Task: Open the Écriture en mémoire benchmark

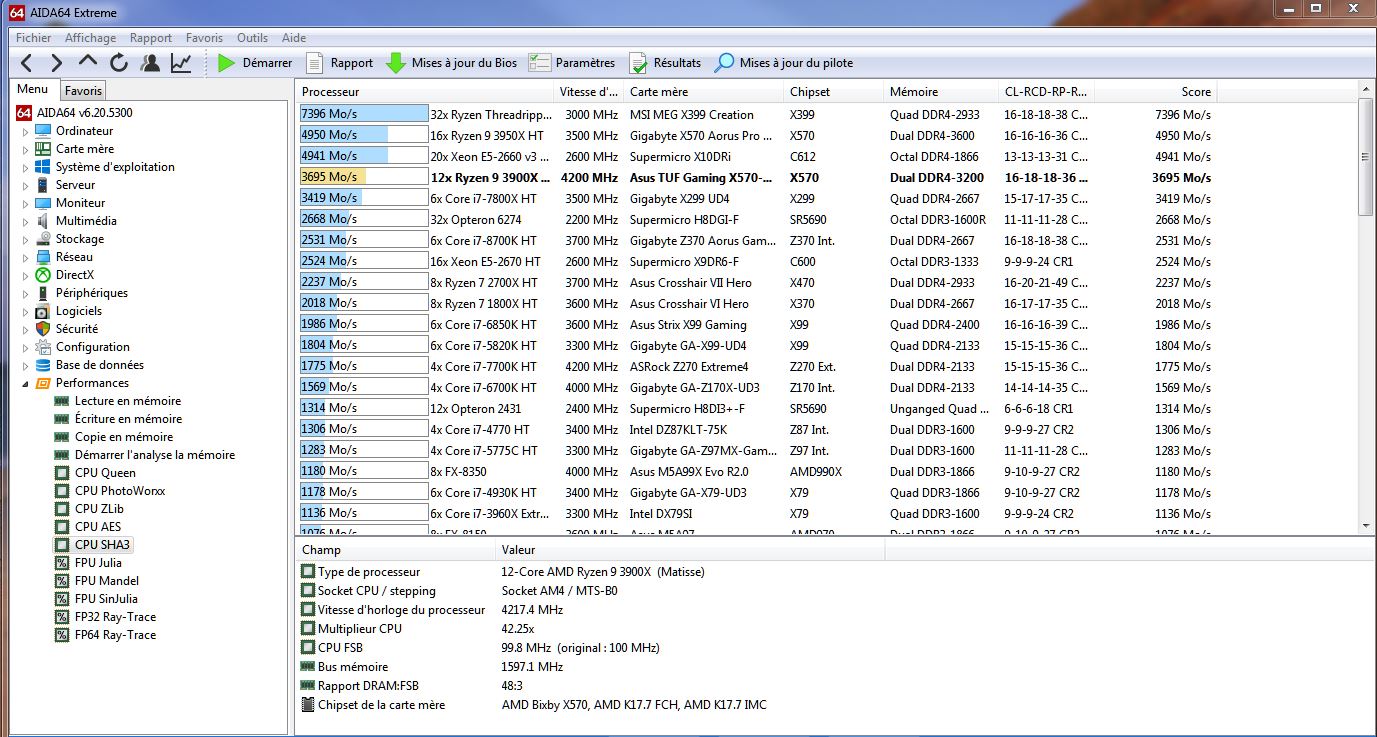Action: [128, 419]
